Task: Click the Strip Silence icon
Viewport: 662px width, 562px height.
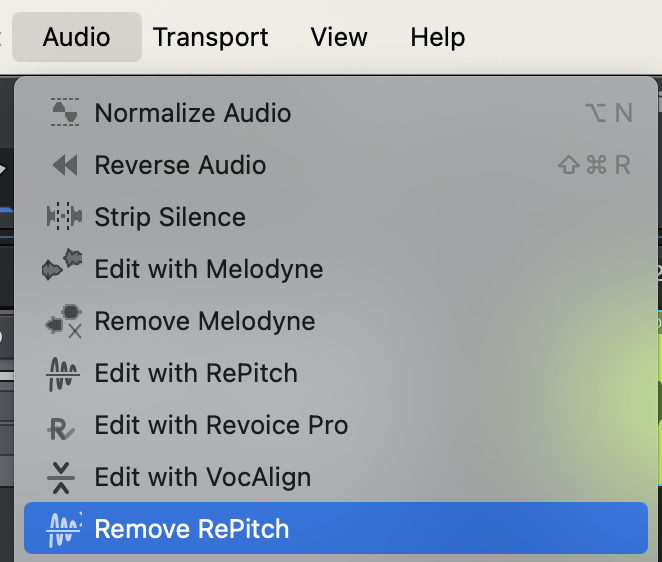Action: coord(64,217)
